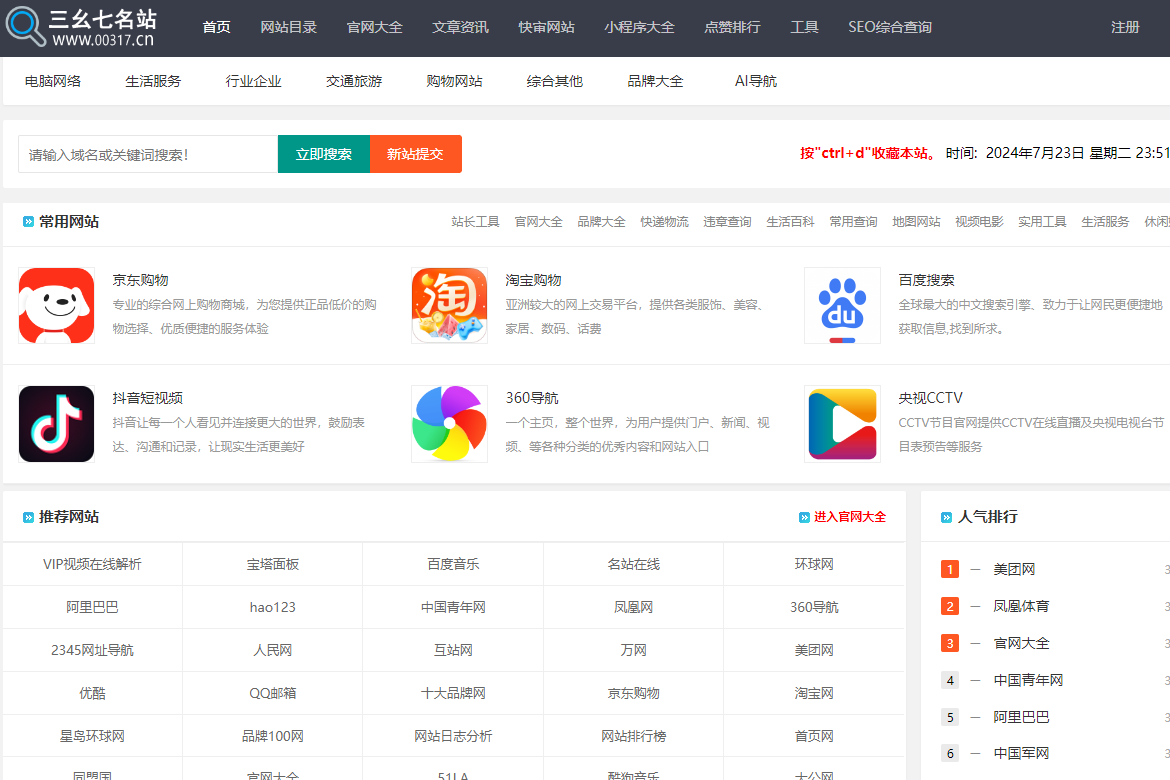Image resolution: width=1170 pixels, height=780 pixels.
Task: Open the 人民网 link
Action: pos(273,651)
